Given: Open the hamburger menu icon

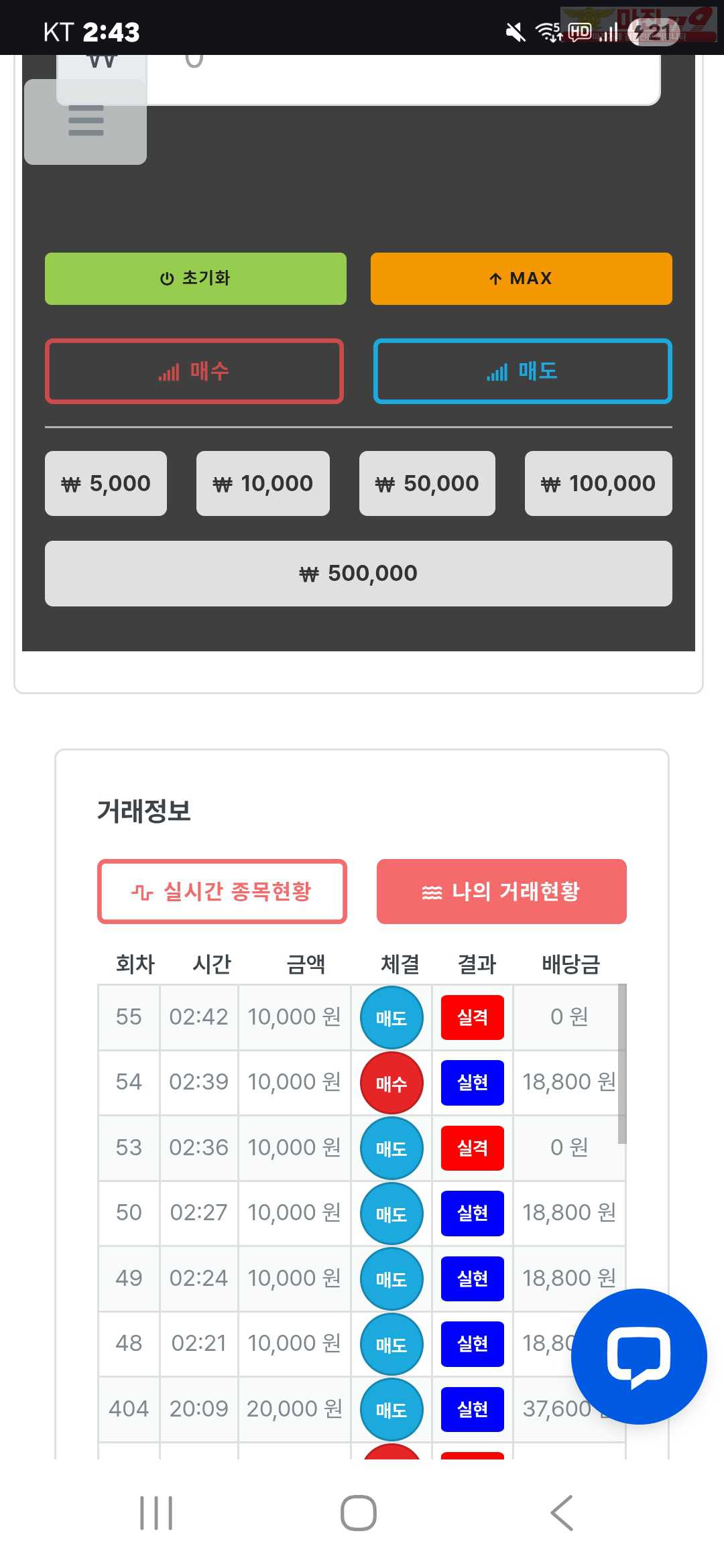Looking at the screenshot, I should click(x=86, y=121).
